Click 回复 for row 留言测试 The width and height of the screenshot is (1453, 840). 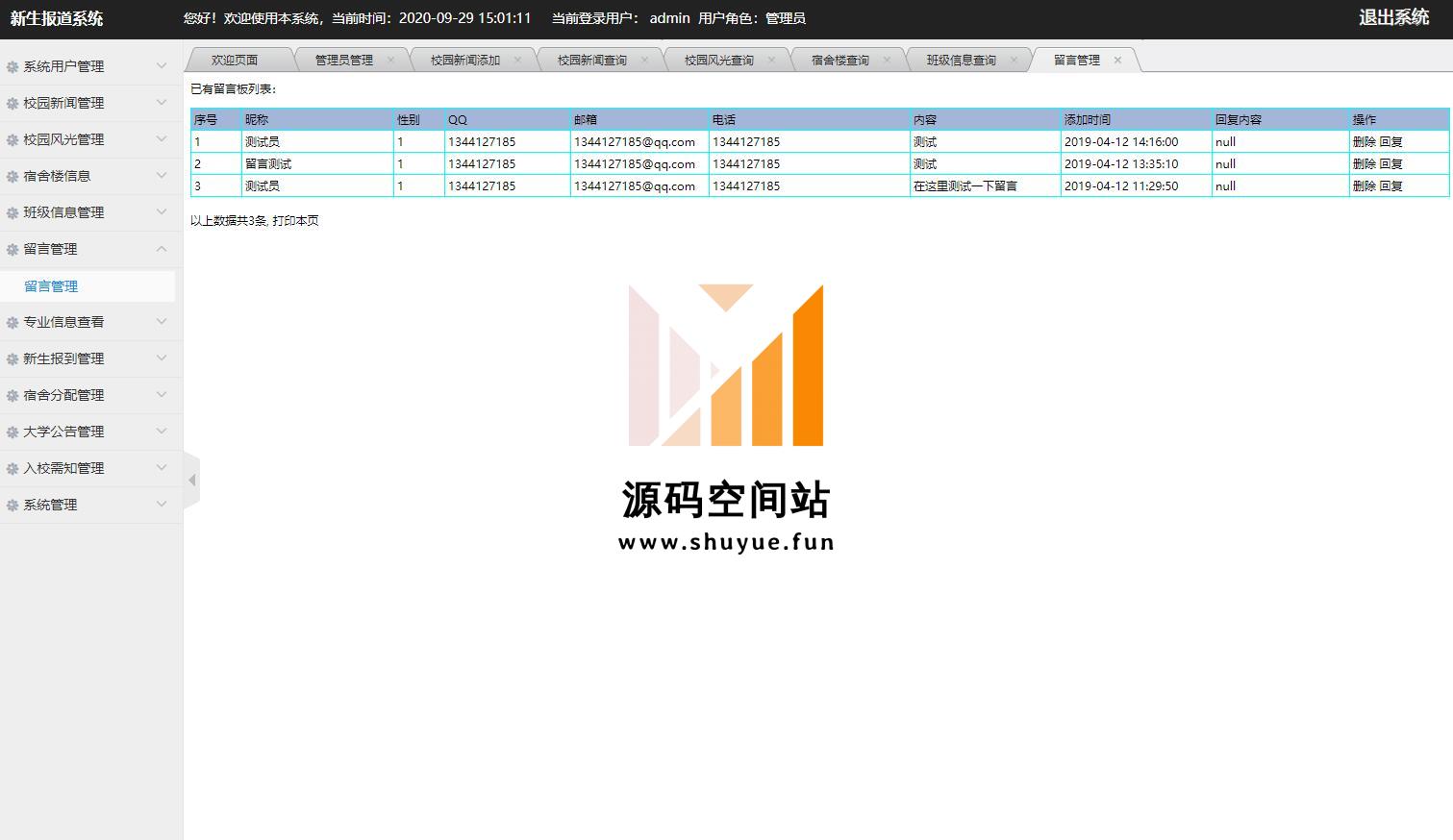(x=1390, y=163)
